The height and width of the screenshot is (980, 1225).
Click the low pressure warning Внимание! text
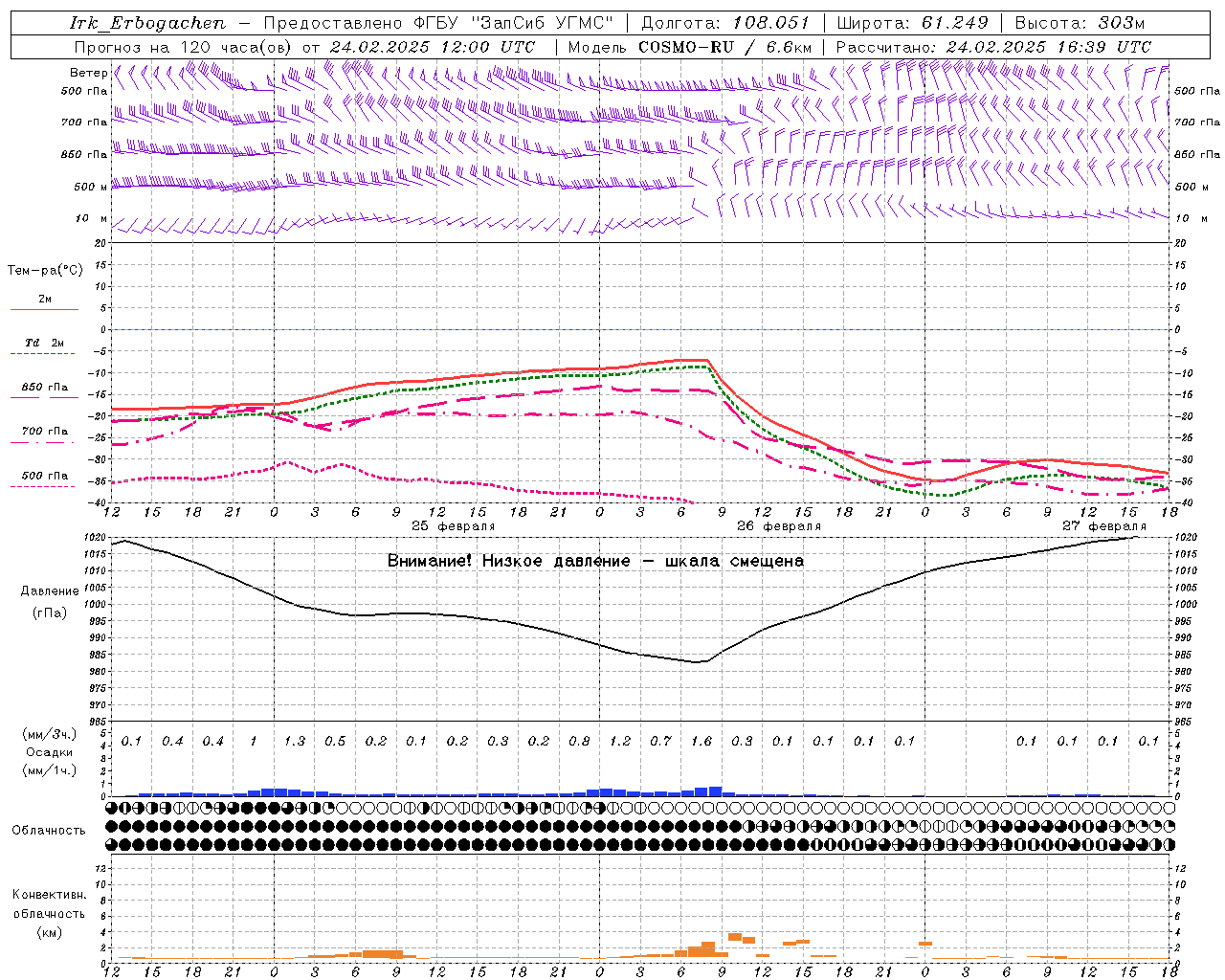(x=595, y=561)
